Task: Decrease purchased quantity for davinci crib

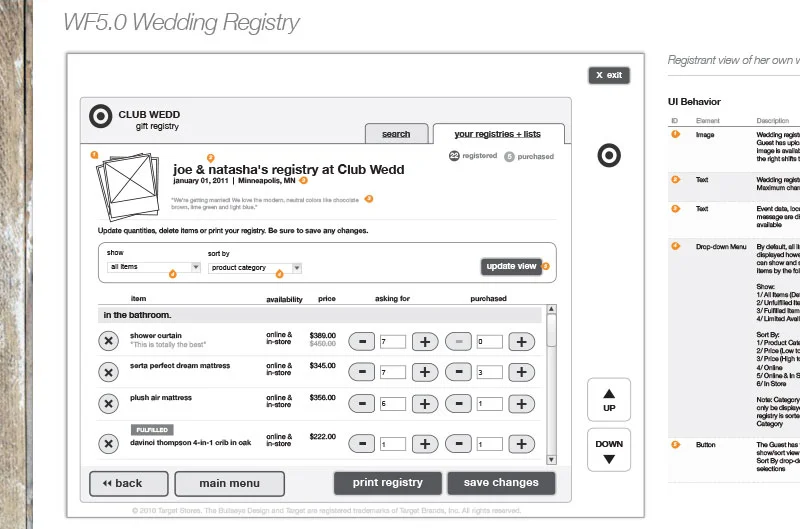Action: click(x=458, y=444)
